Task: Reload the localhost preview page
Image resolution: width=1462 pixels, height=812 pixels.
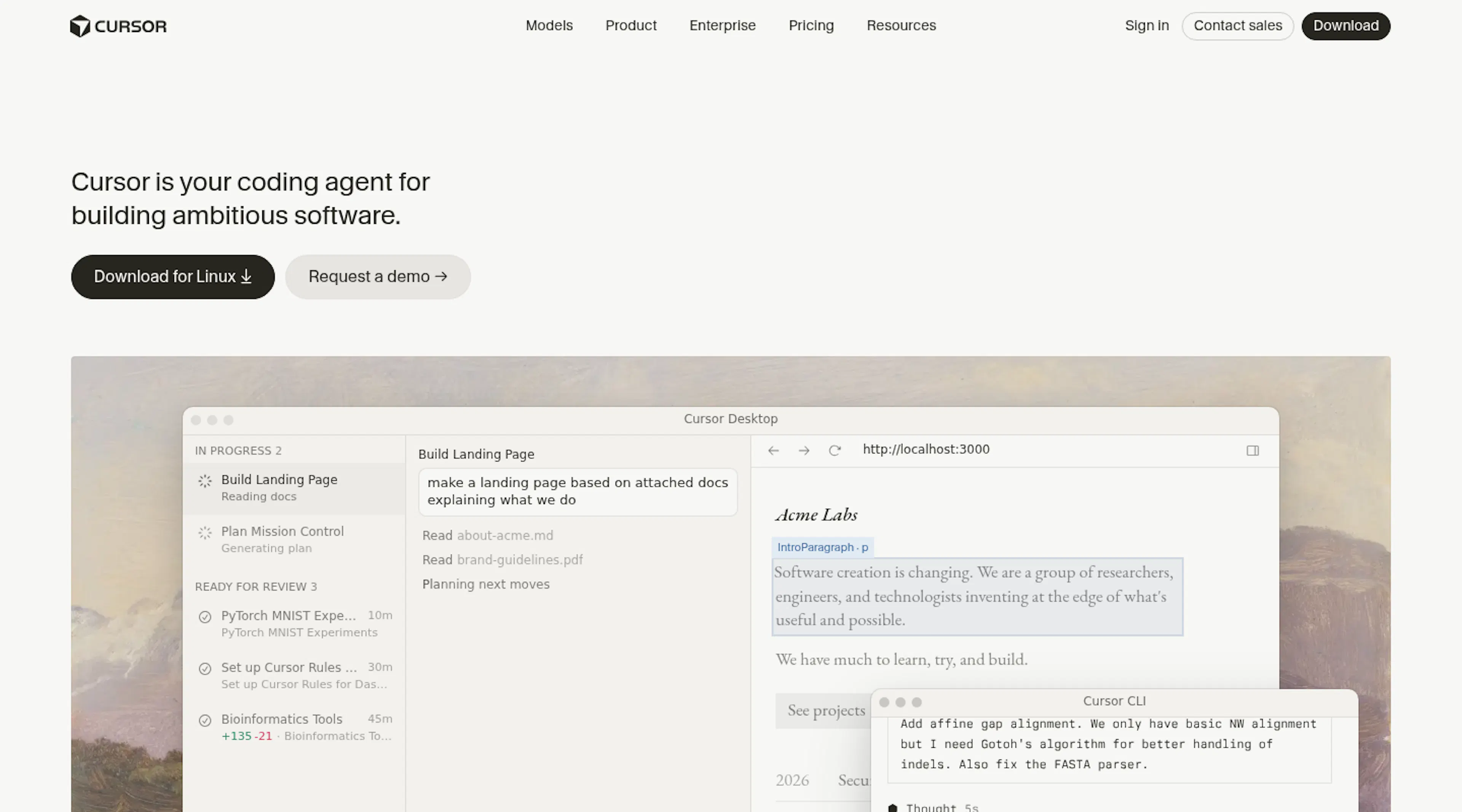Action: pyautogui.click(x=834, y=451)
